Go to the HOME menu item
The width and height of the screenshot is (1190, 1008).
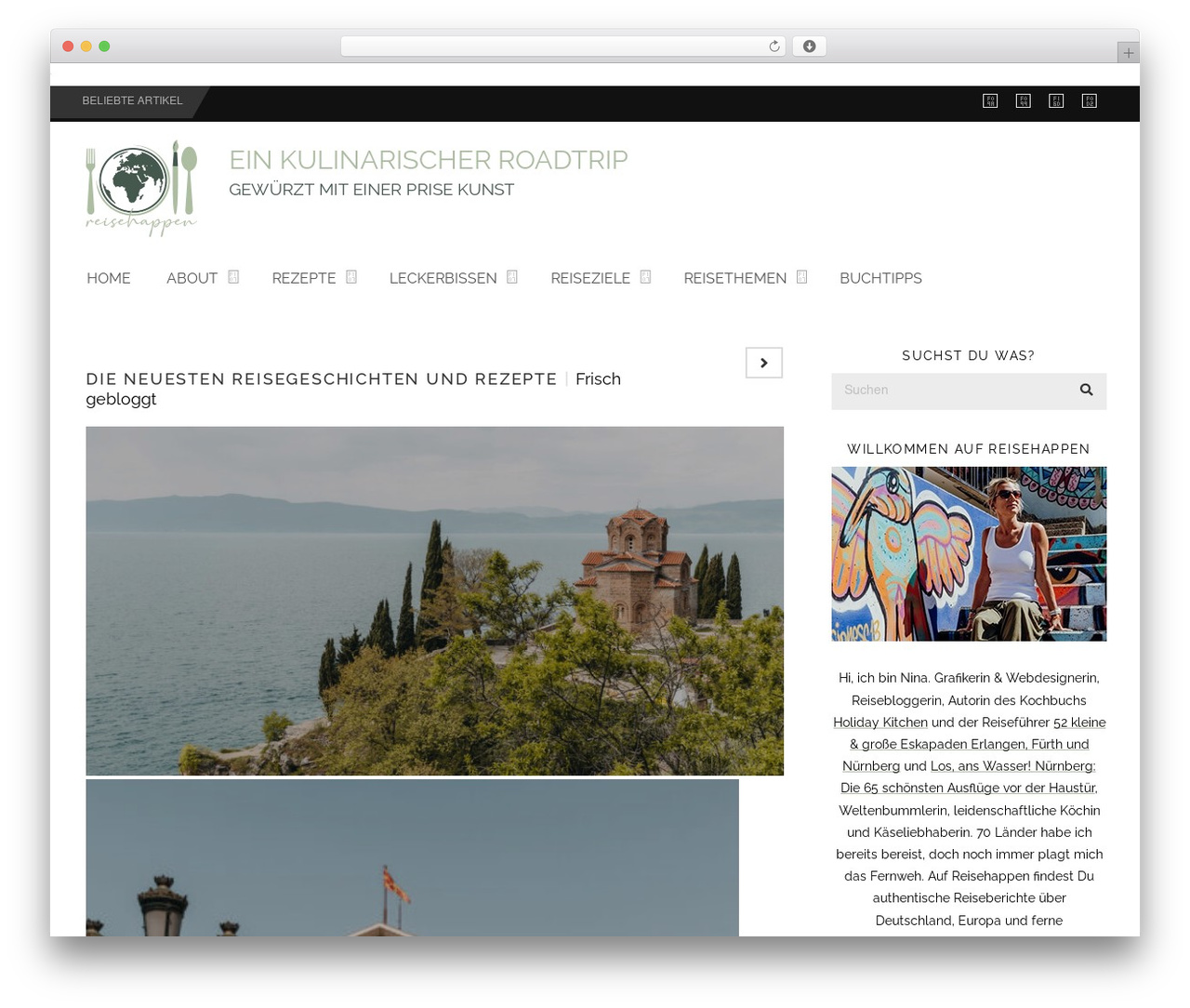tap(109, 278)
